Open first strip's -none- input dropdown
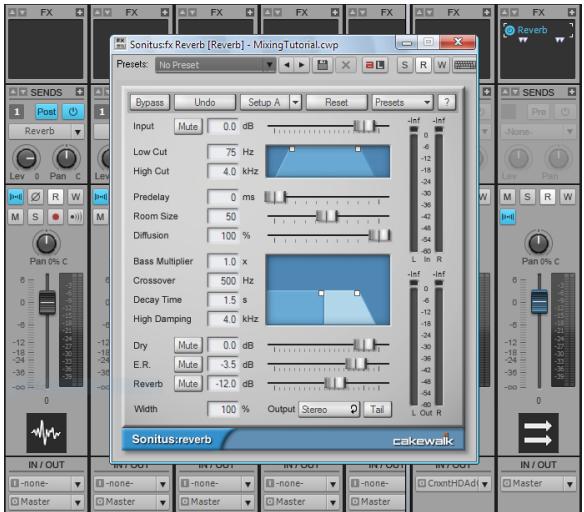This screenshot has height=512, width=584. click(x=46, y=484)
